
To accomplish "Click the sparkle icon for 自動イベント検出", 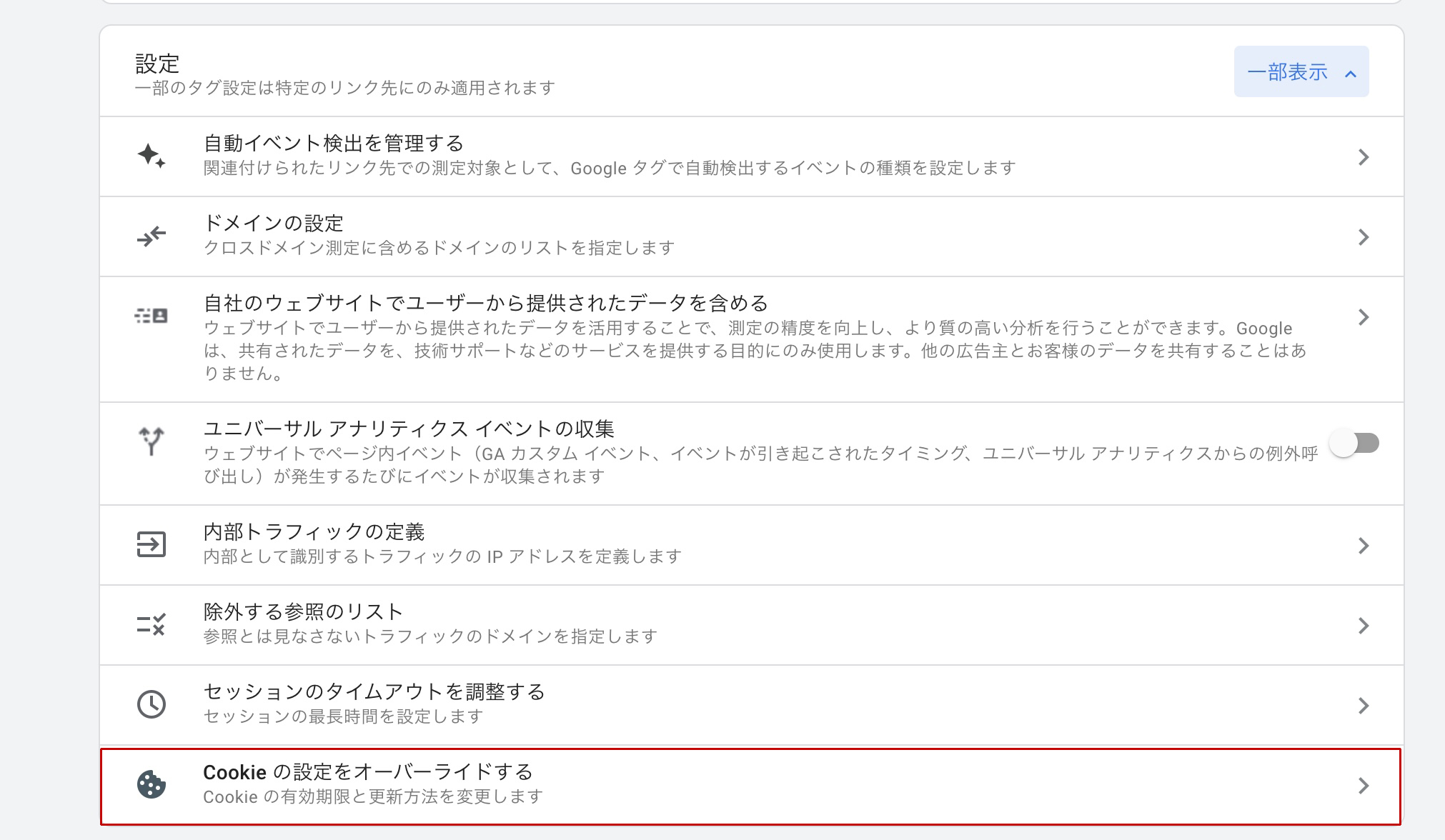I will coord(152,156).
